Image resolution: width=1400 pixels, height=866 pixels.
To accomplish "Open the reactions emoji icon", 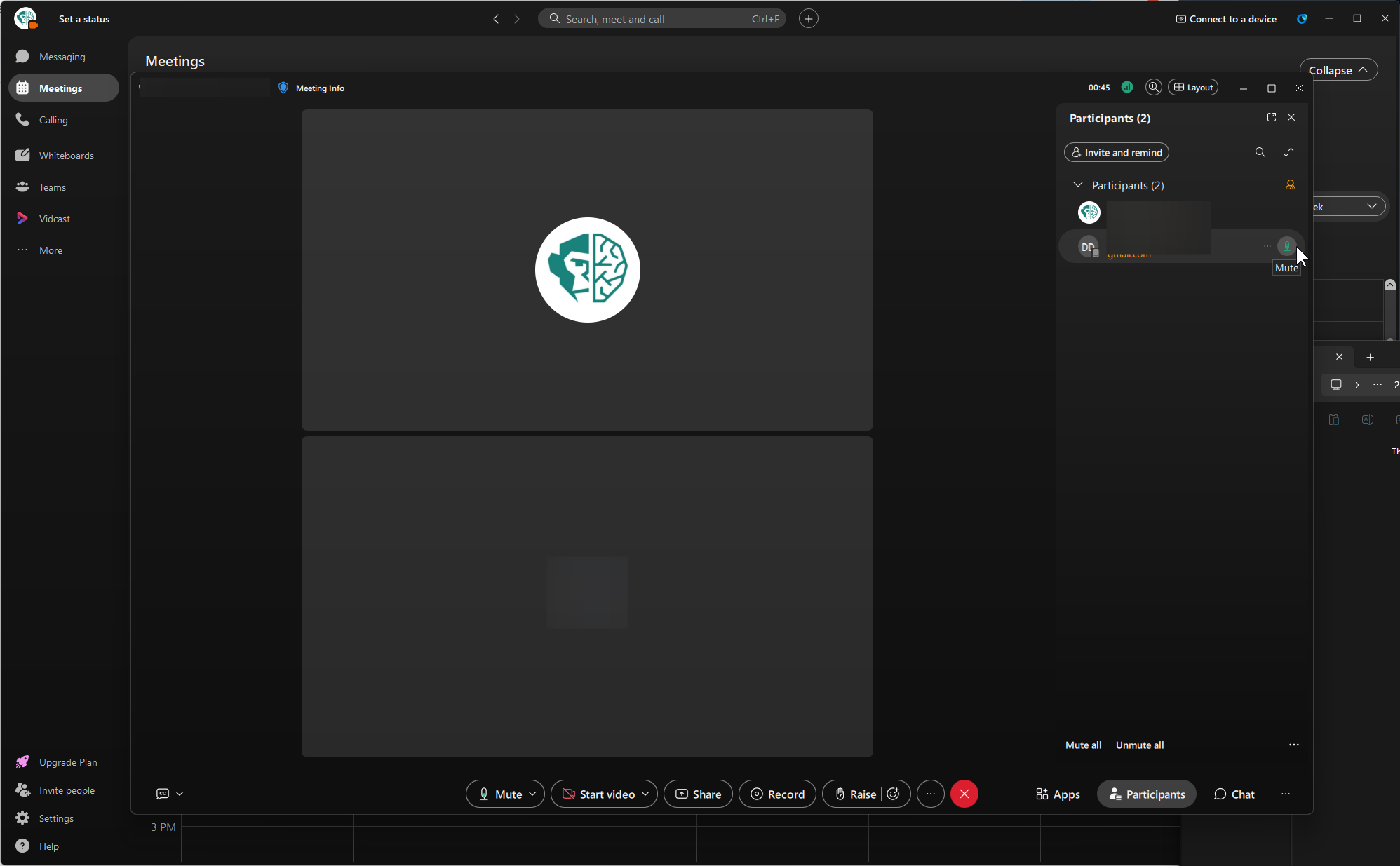I will (x=894, y=794).
